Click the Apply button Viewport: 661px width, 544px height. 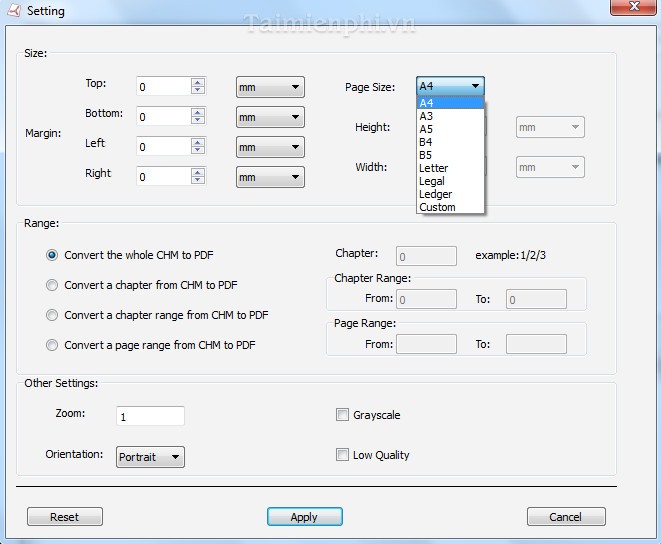(x=305, y=517)
